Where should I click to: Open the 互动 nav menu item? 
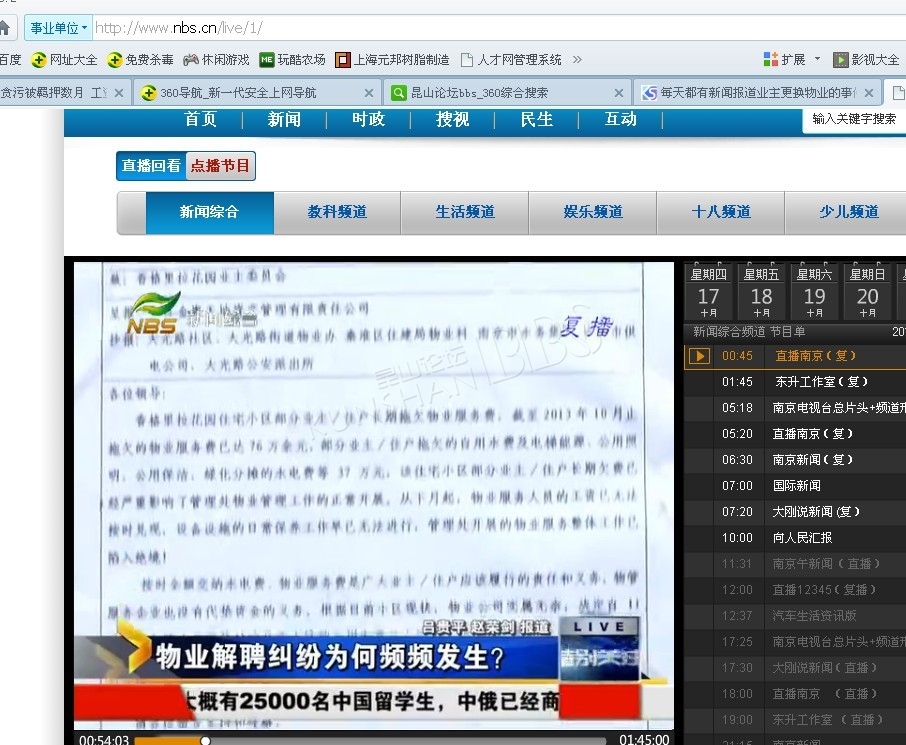pyautogui.click(x=621, y=119)
